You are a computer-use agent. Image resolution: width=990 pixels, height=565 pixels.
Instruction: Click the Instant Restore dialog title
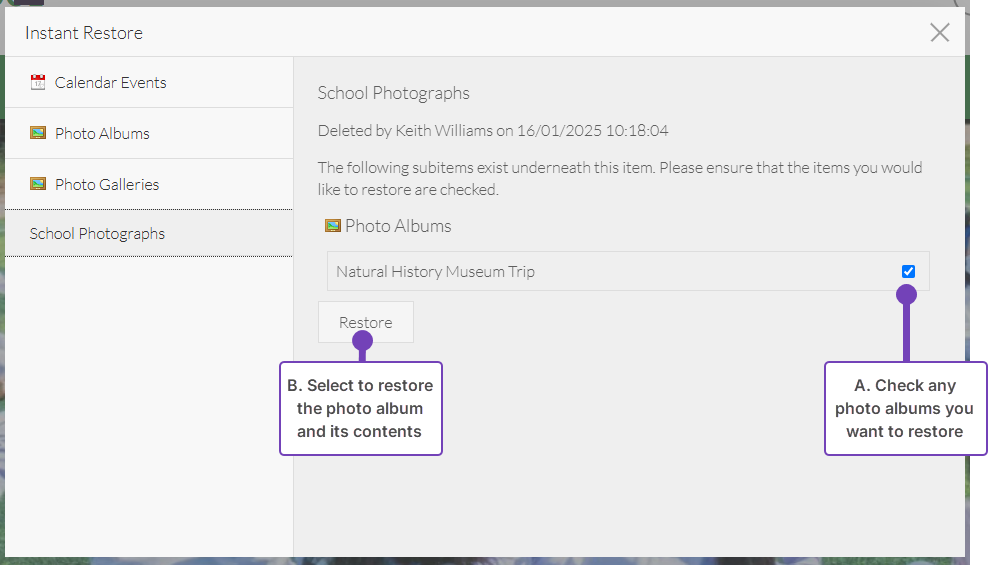pyautogui.click(x=84, y=33)
